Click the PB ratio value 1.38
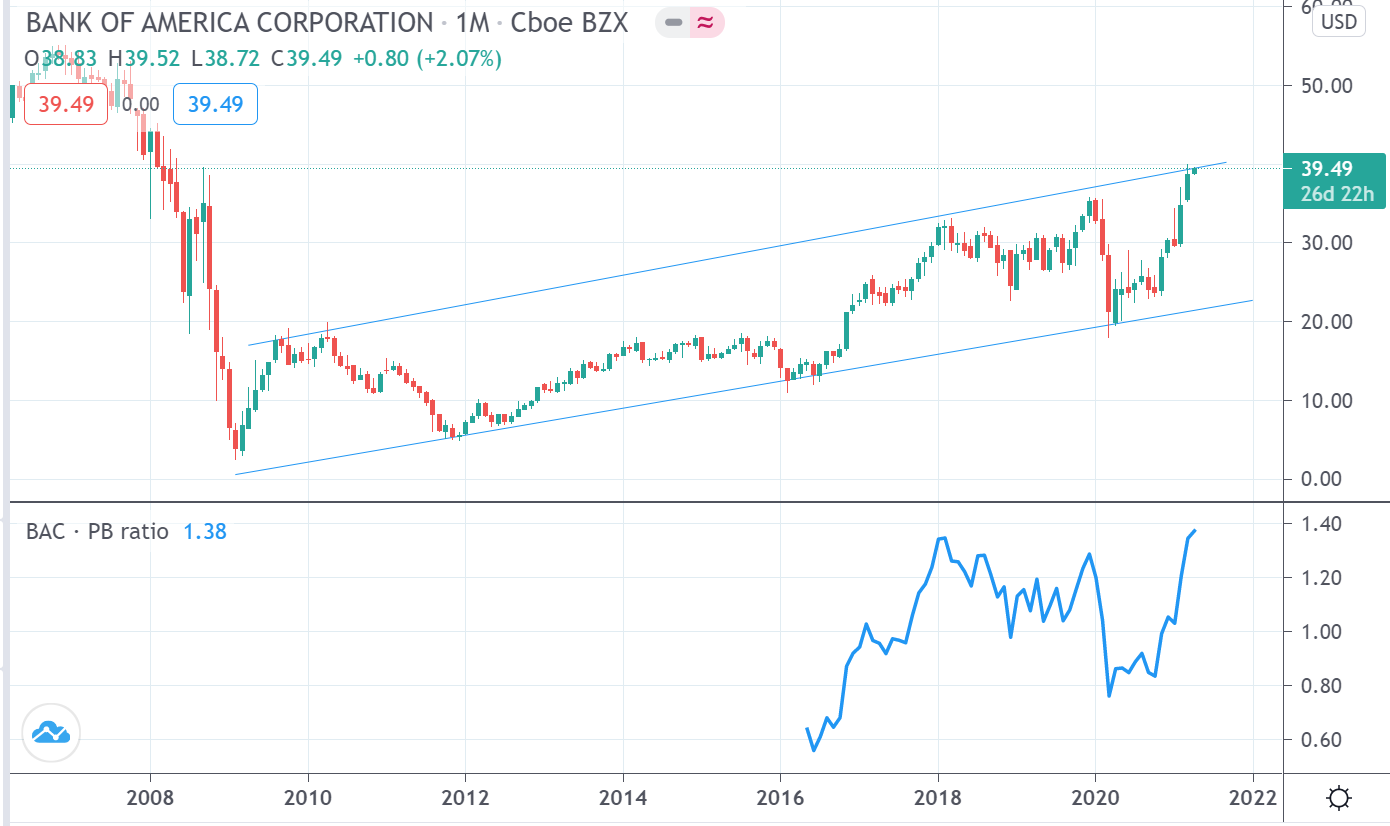This screenshot has width=1390, height=826. point(205,532)
